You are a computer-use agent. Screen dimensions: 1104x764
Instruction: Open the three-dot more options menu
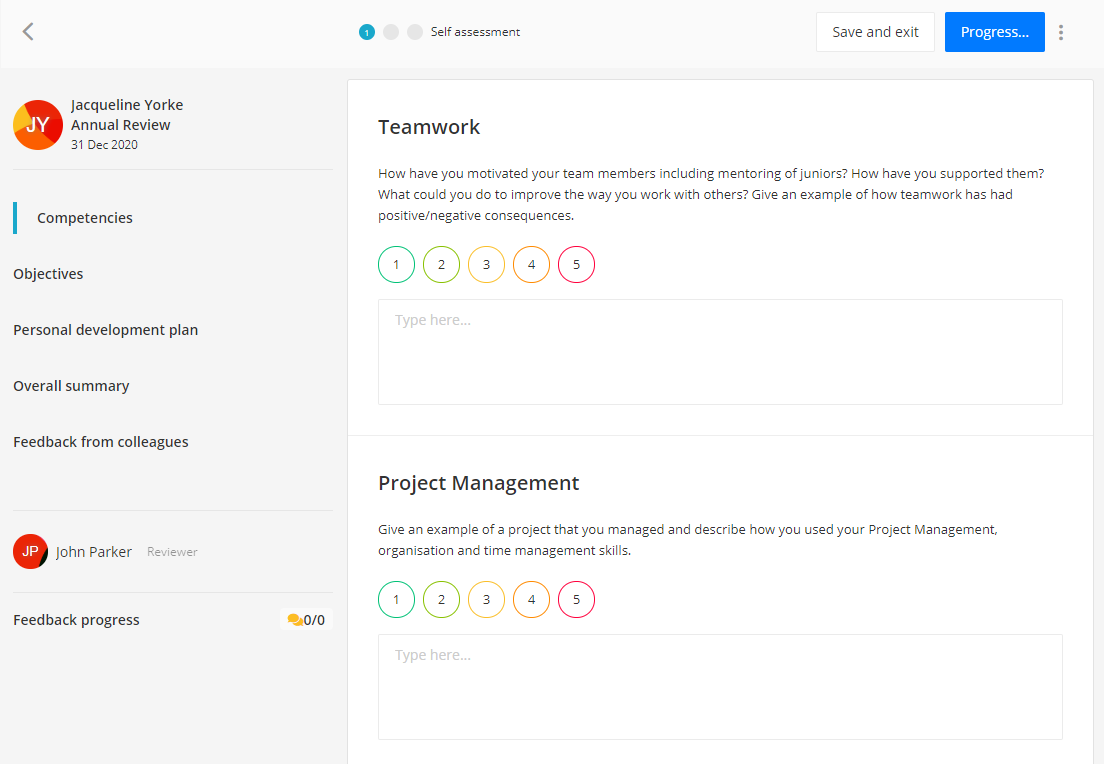[1061, 32]
